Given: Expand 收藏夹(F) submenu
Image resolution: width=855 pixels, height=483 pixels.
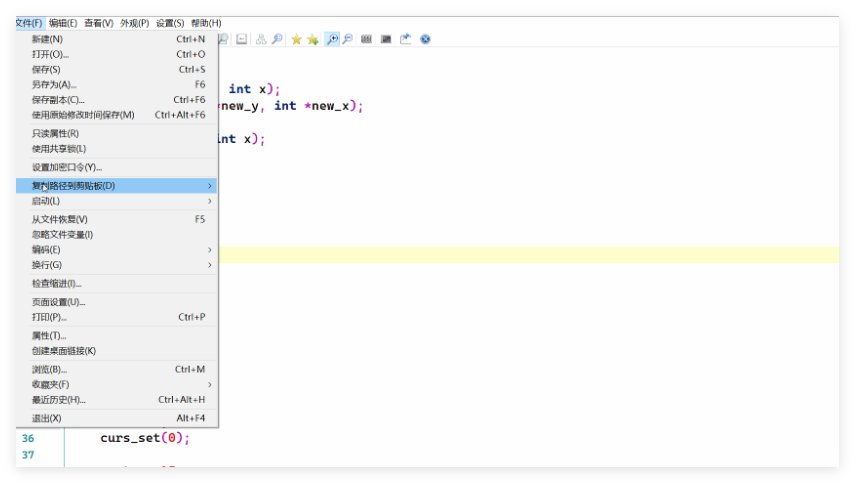Looking at the screenshot, I should [x=117, y=385].
